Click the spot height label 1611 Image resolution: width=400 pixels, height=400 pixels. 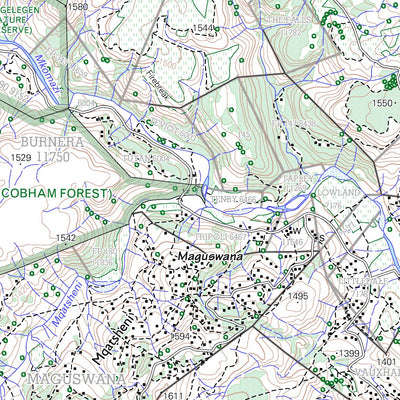coord(173,396)
